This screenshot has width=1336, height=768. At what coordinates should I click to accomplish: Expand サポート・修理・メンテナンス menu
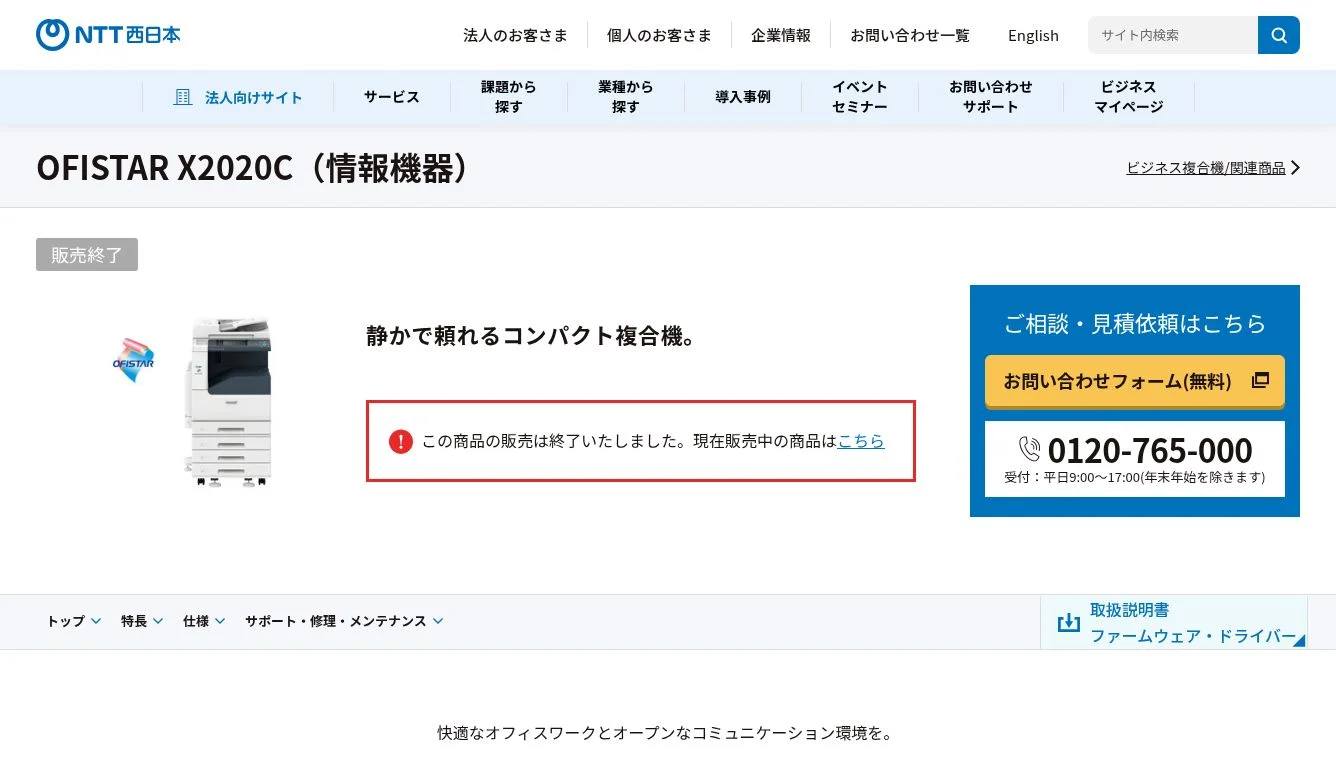coord(437,621)
